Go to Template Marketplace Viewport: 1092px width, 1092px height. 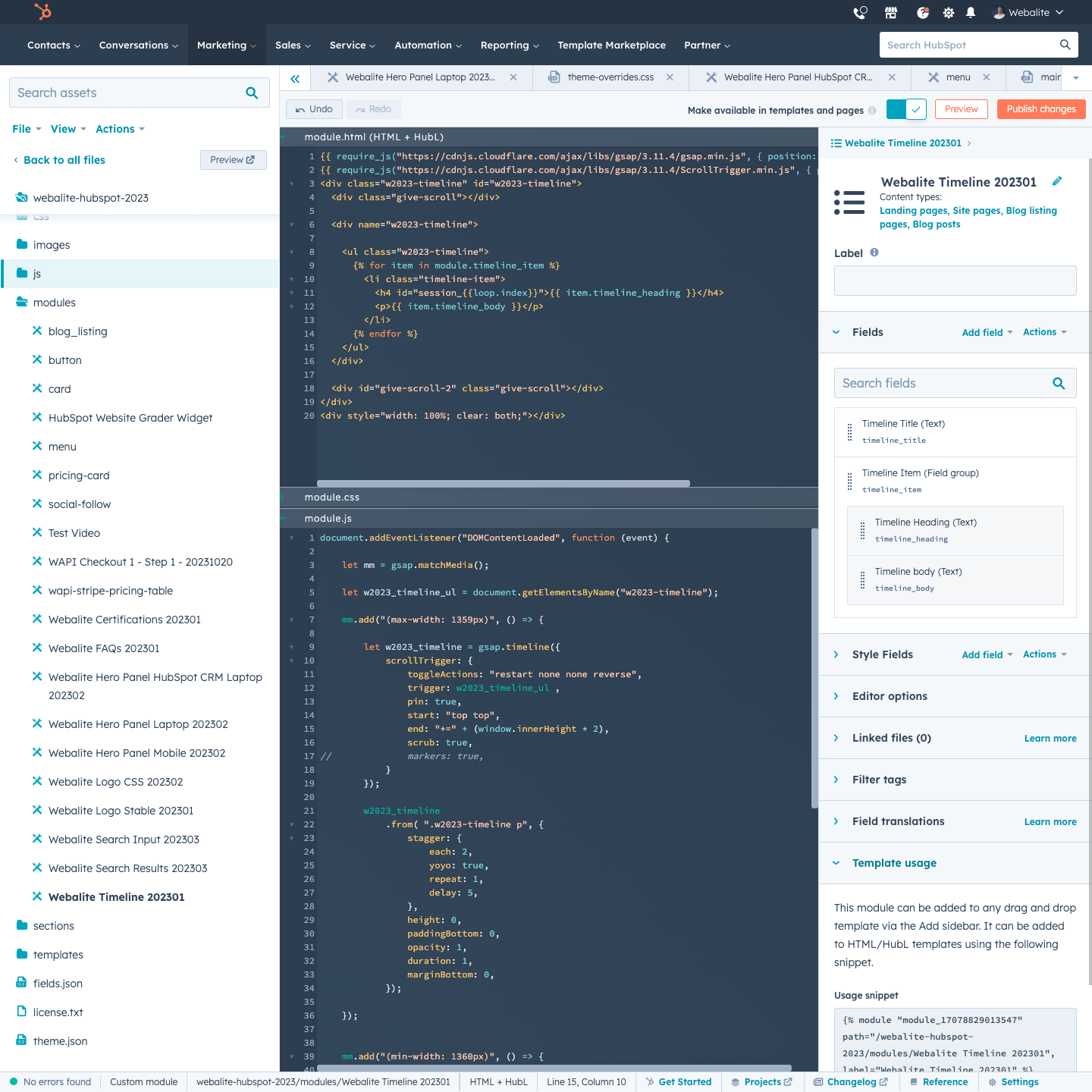pyautogui.click(x=611, y=45)
